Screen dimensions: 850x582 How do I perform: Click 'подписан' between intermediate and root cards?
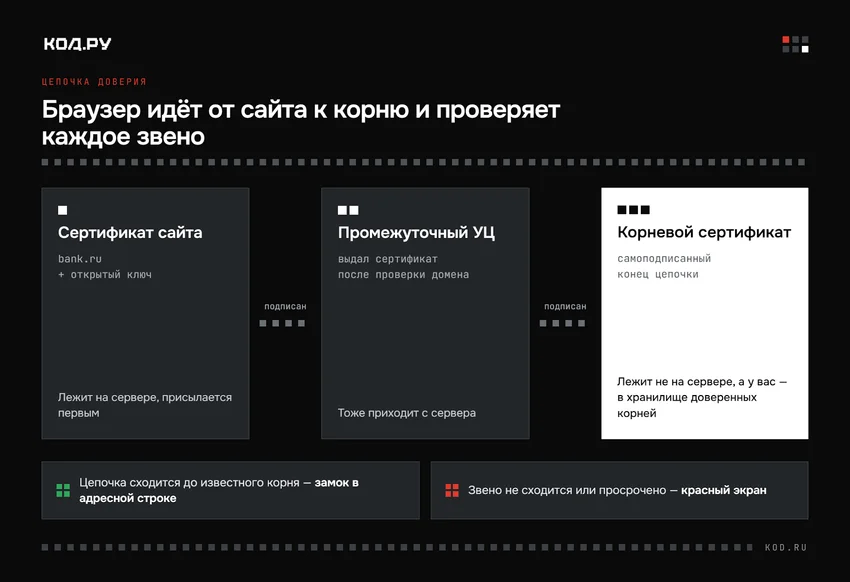pos(565,306)
